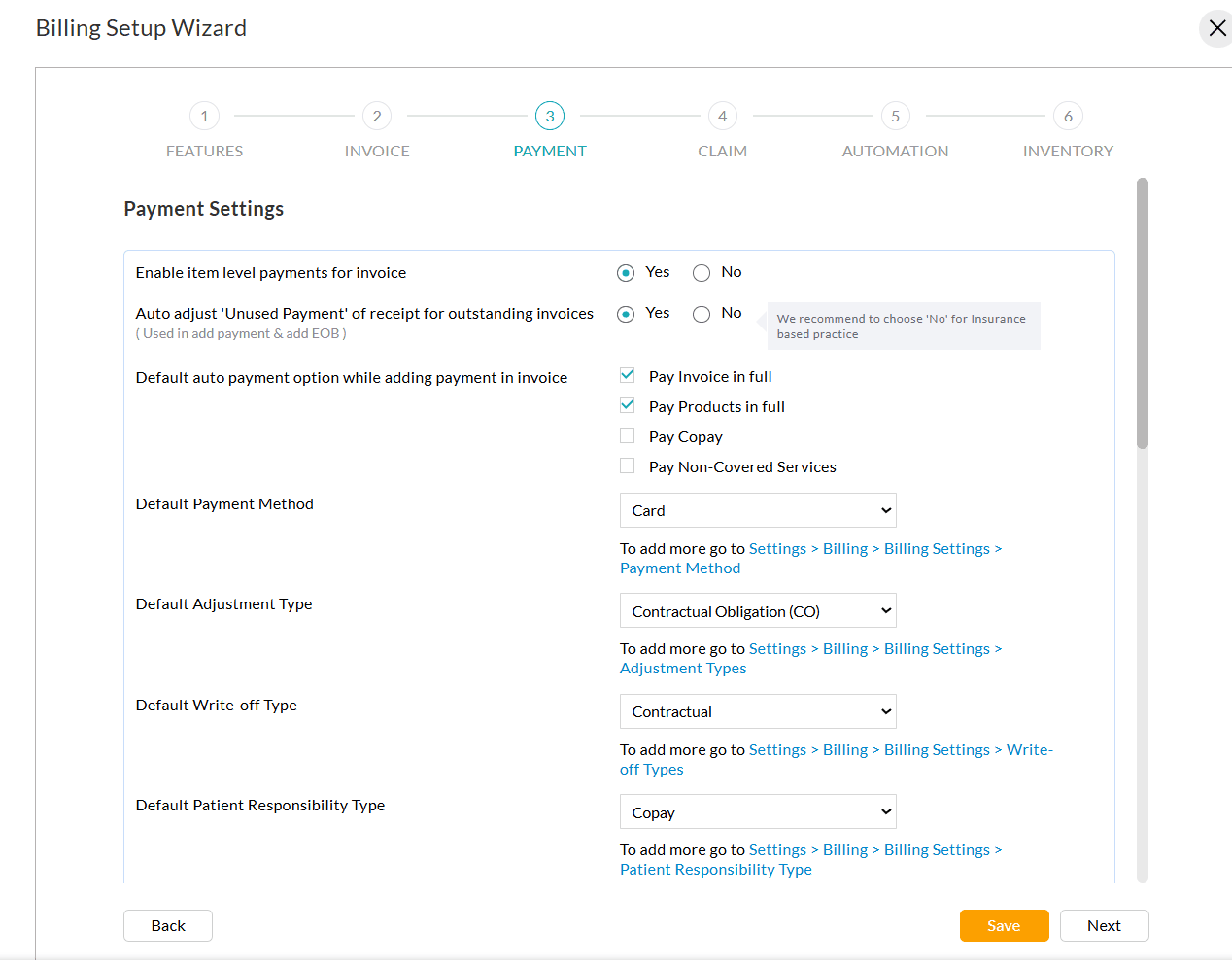1232x964 pixels.
Task: Click the INVENTORY step circle labeled 6
Action: pos(1068,115)
